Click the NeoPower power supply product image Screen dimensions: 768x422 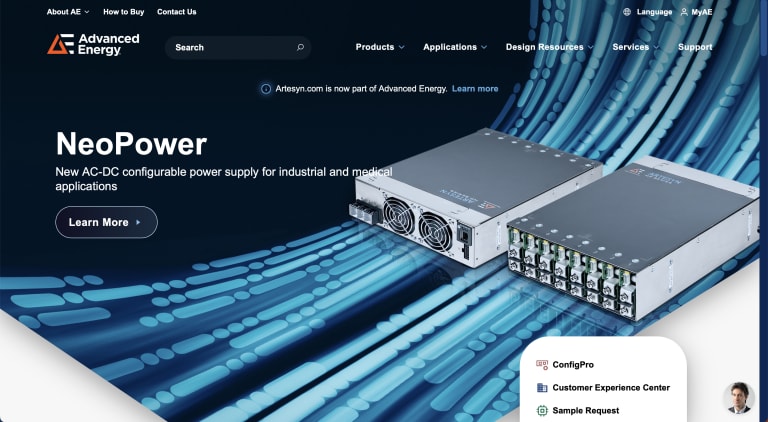tap(553, 223)
